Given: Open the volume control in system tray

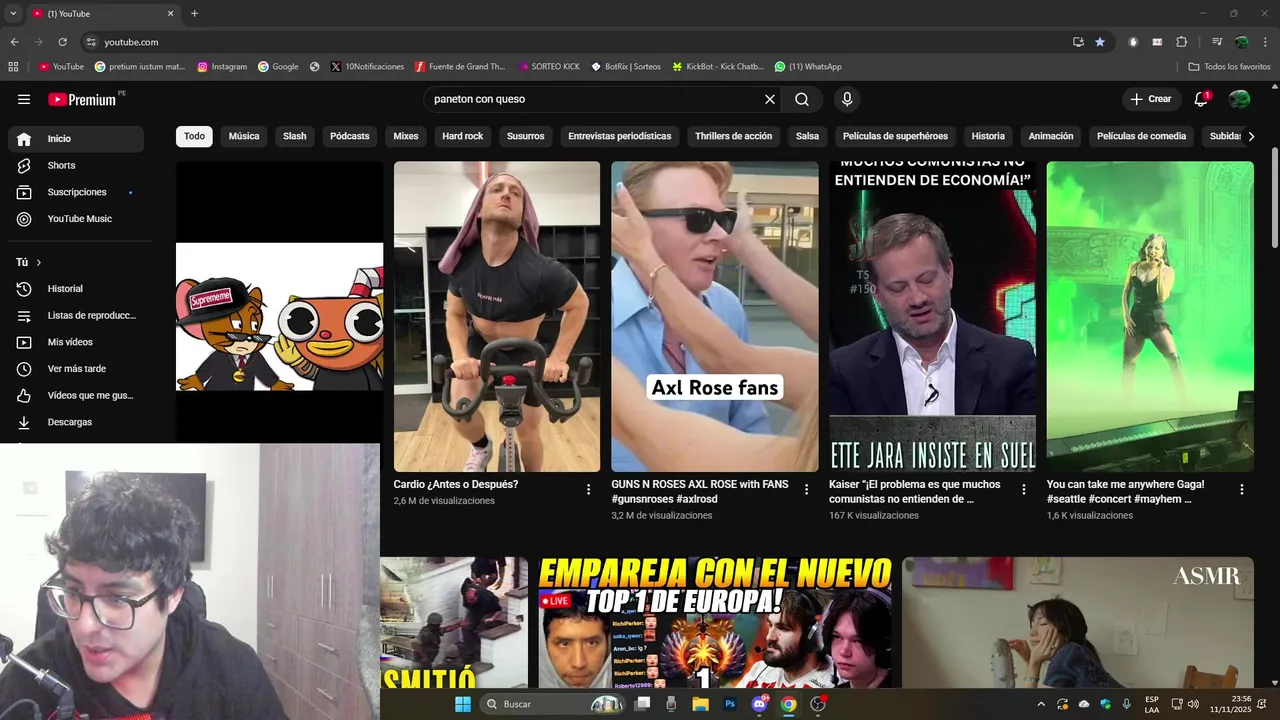Looking at the screenshot, I should point(1193,704).
